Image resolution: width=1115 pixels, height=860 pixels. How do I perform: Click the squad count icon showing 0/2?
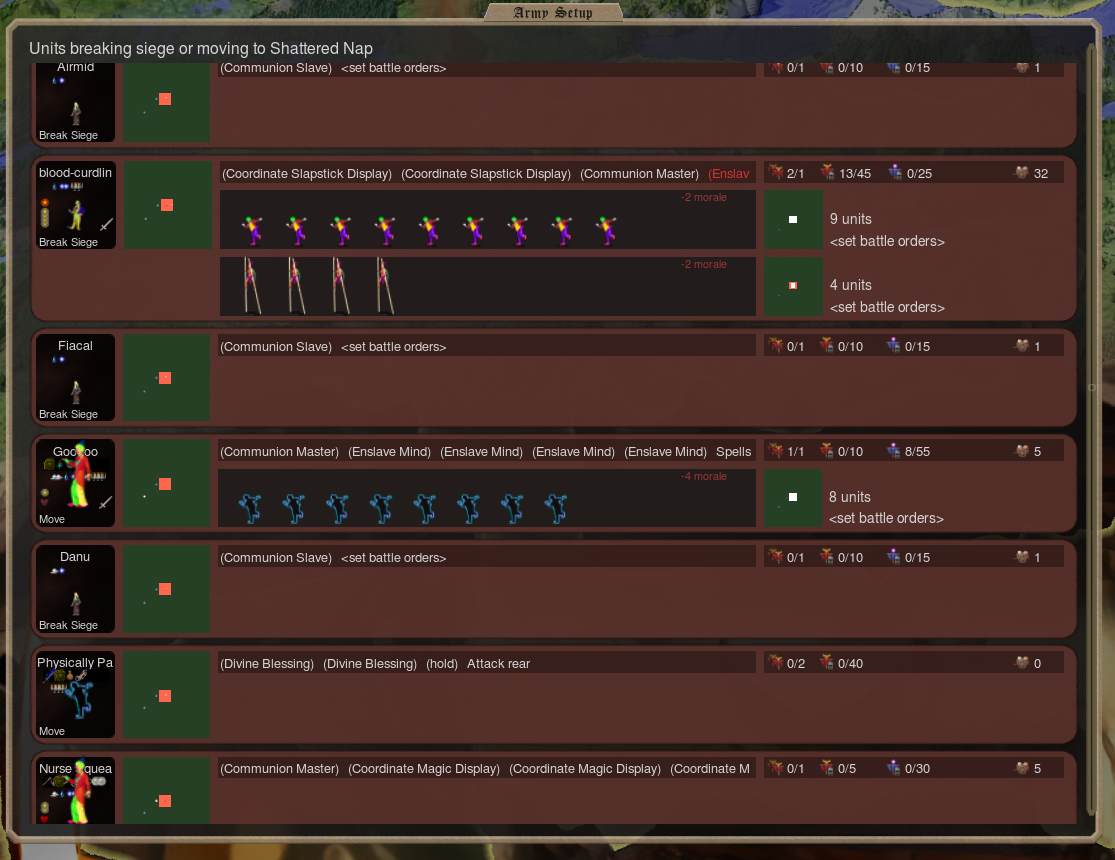(x=776, y=662)
